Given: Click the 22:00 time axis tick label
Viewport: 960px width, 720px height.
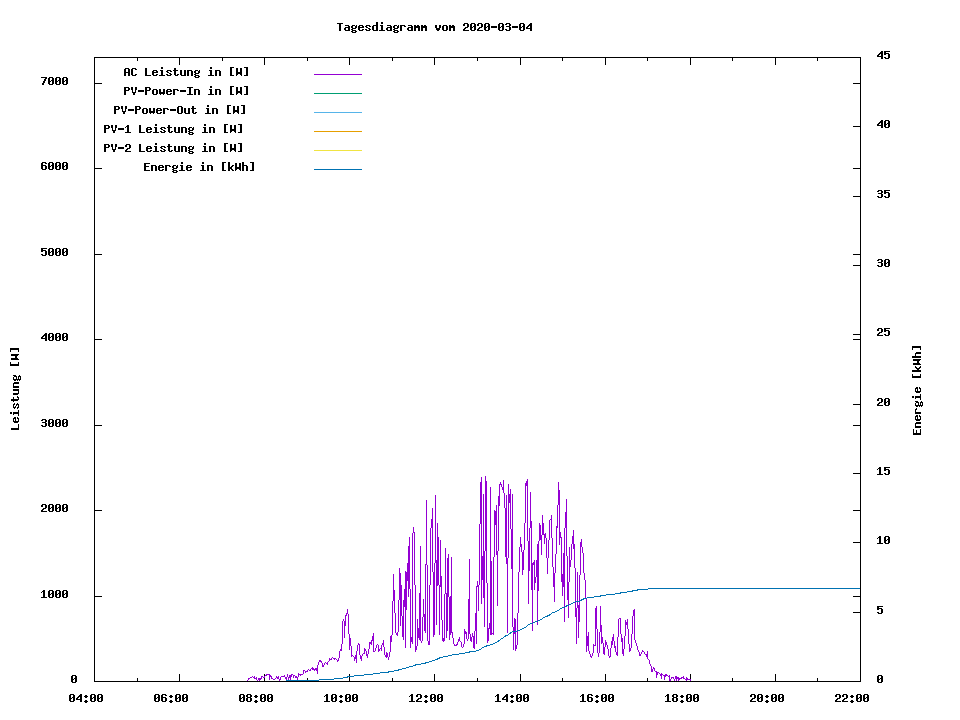Looking at the screenshot, I should pyautogui.click(x=852, y=699).
